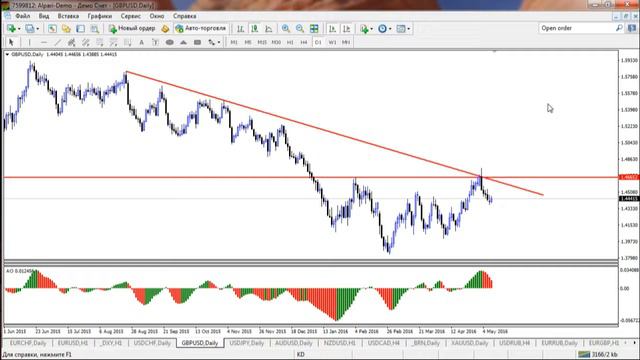Open Periods clock icon

382,29
